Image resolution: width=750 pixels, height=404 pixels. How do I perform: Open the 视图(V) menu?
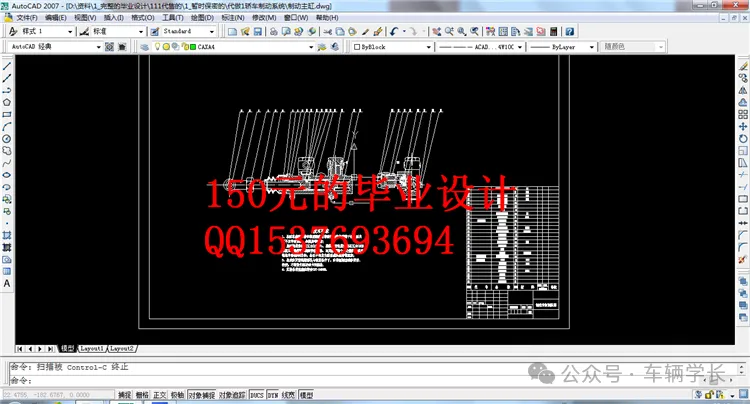85,18
